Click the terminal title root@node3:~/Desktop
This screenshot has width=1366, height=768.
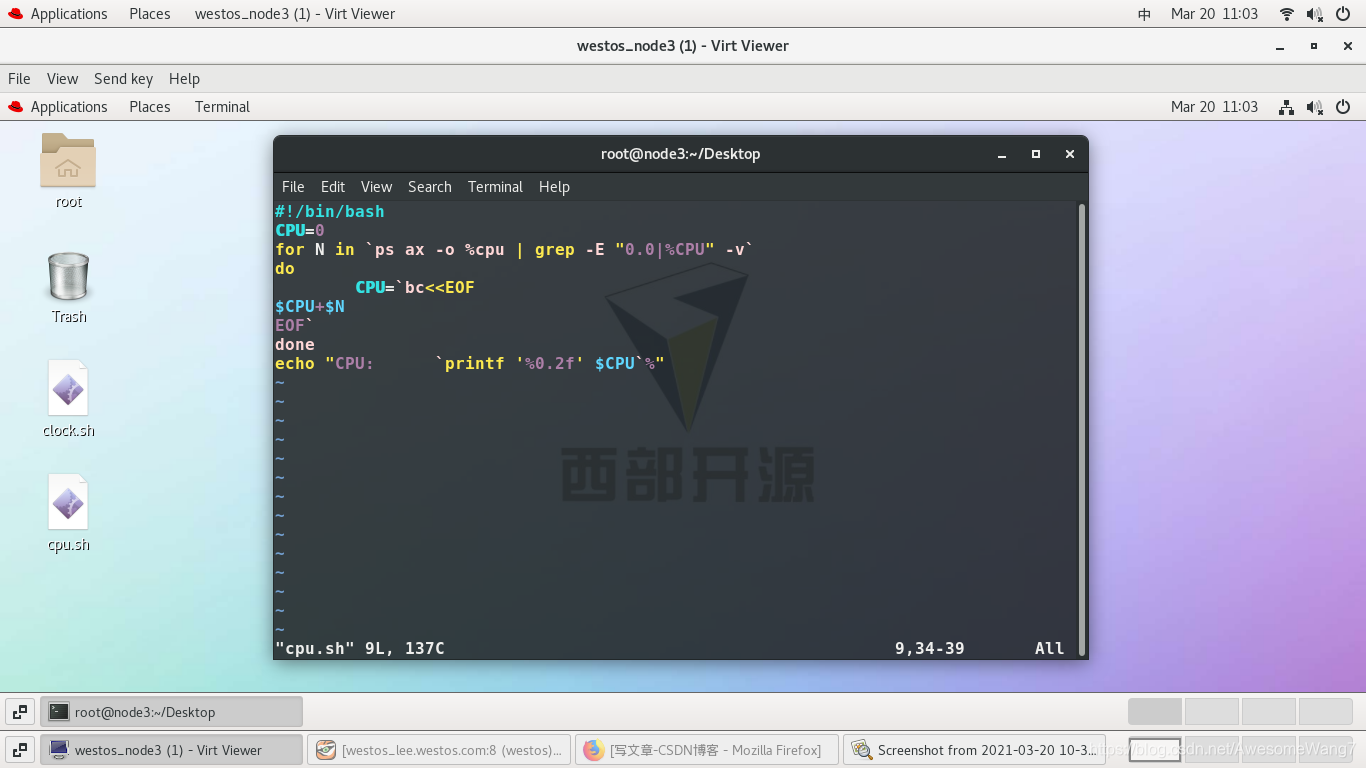point(680,154)
